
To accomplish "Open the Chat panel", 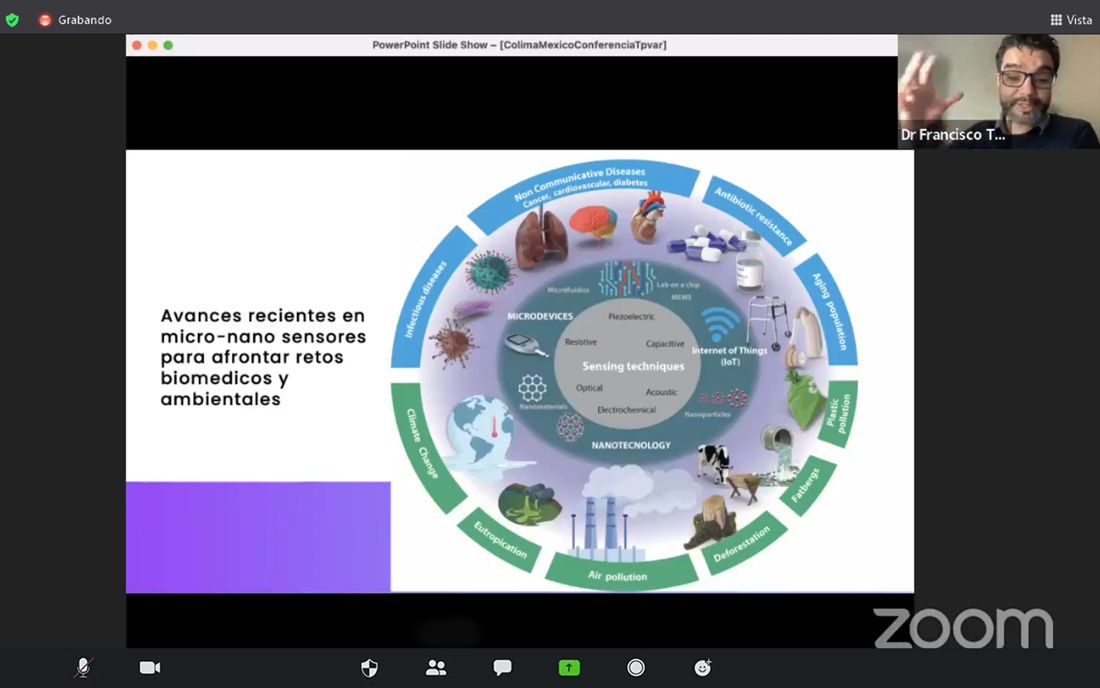I will pyautogui.click(x=503, y=667).
